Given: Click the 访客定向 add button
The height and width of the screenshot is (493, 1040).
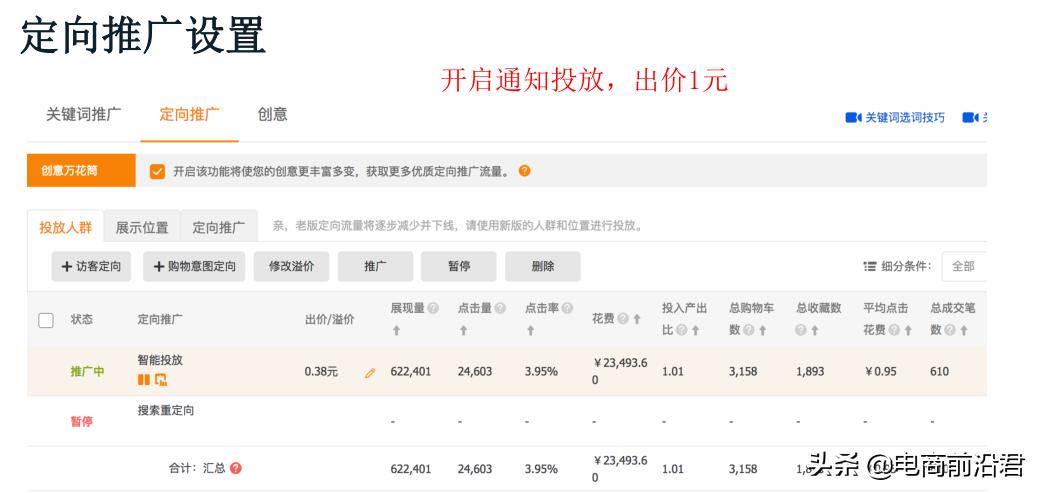Looking at the screenshot, I should 92,266.
